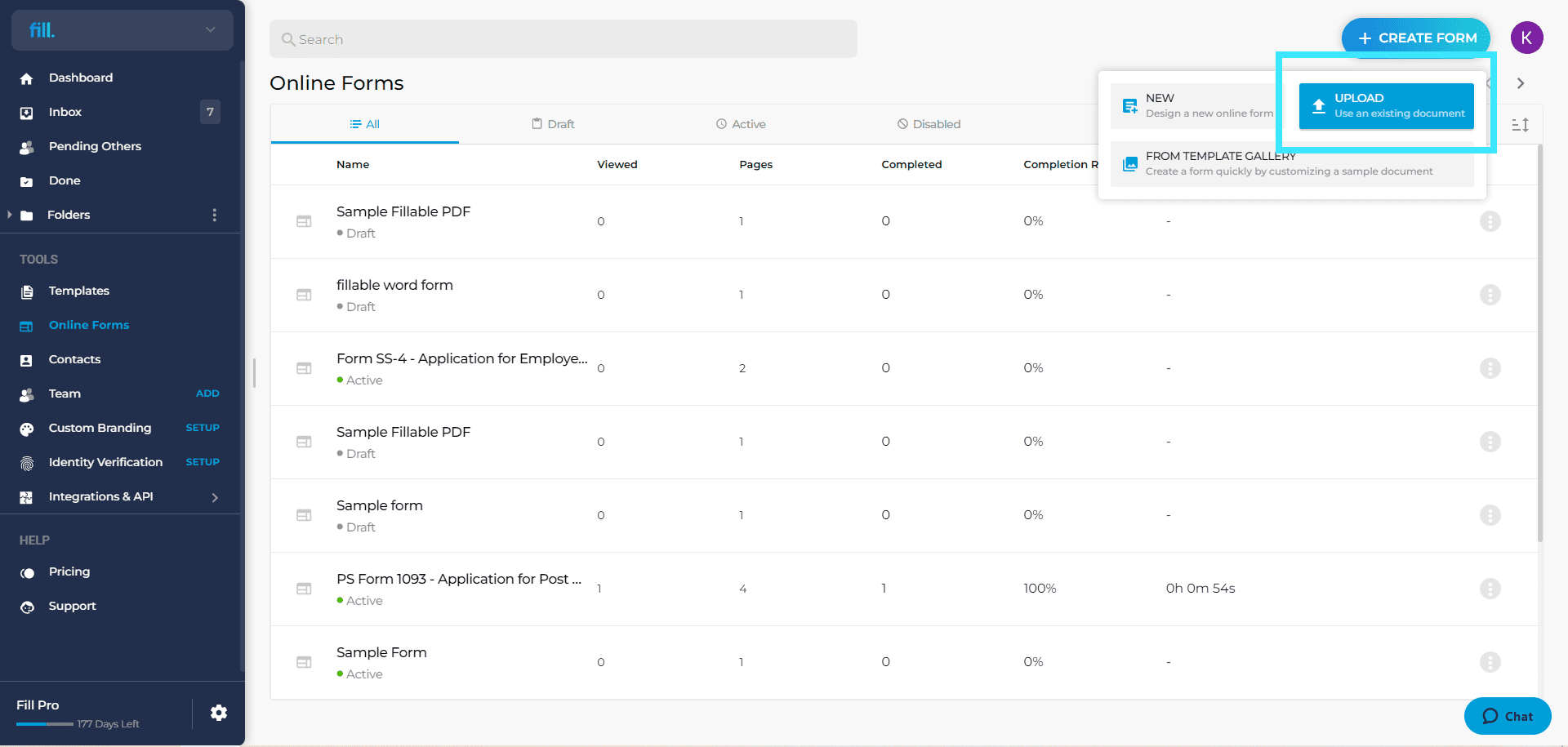Viewport: 1568px width, 747px height.
Task: Expand the Folders tree arrow
Action: 10,215
